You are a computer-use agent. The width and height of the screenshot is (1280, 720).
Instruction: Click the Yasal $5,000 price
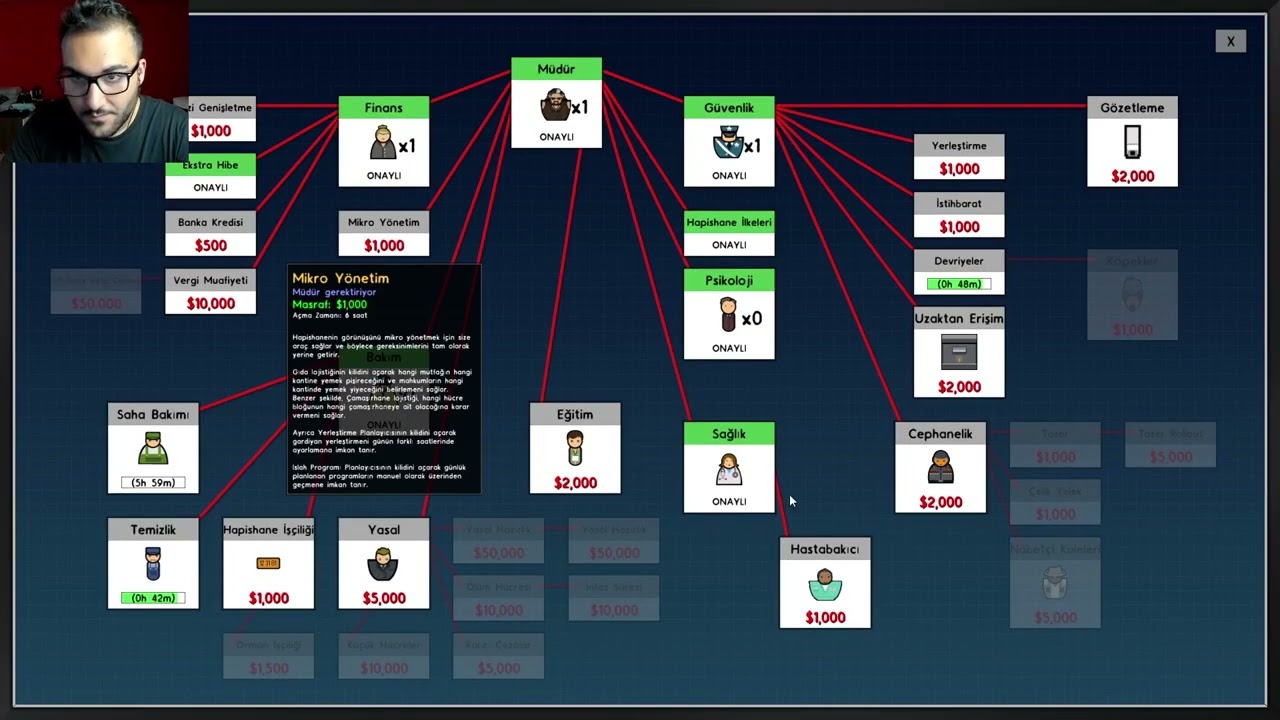click(384, 598)
